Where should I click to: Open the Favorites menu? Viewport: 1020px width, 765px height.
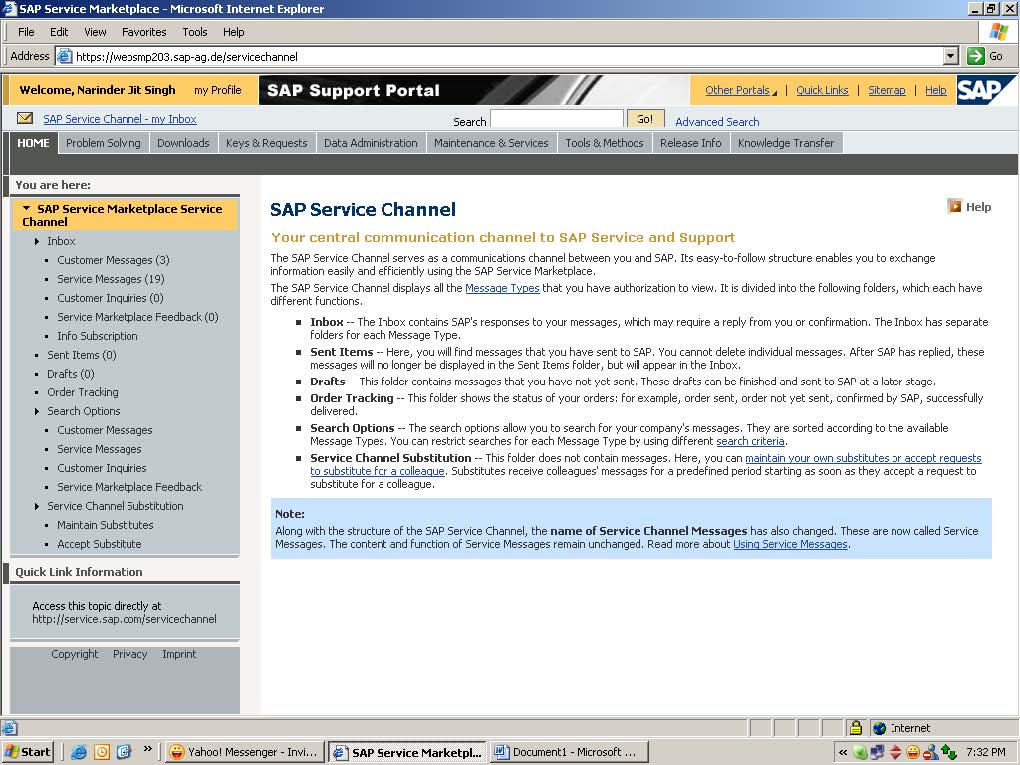coord(144,32)
